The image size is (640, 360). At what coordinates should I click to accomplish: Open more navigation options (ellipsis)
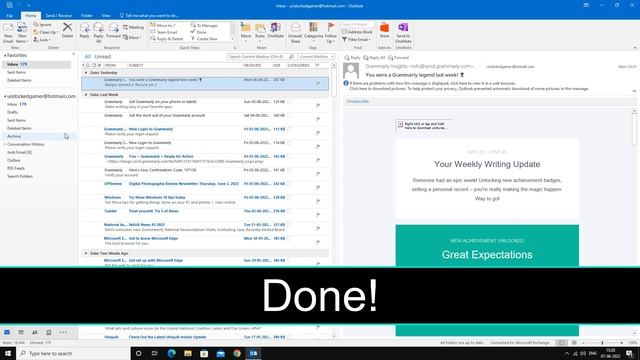(62, 332)
